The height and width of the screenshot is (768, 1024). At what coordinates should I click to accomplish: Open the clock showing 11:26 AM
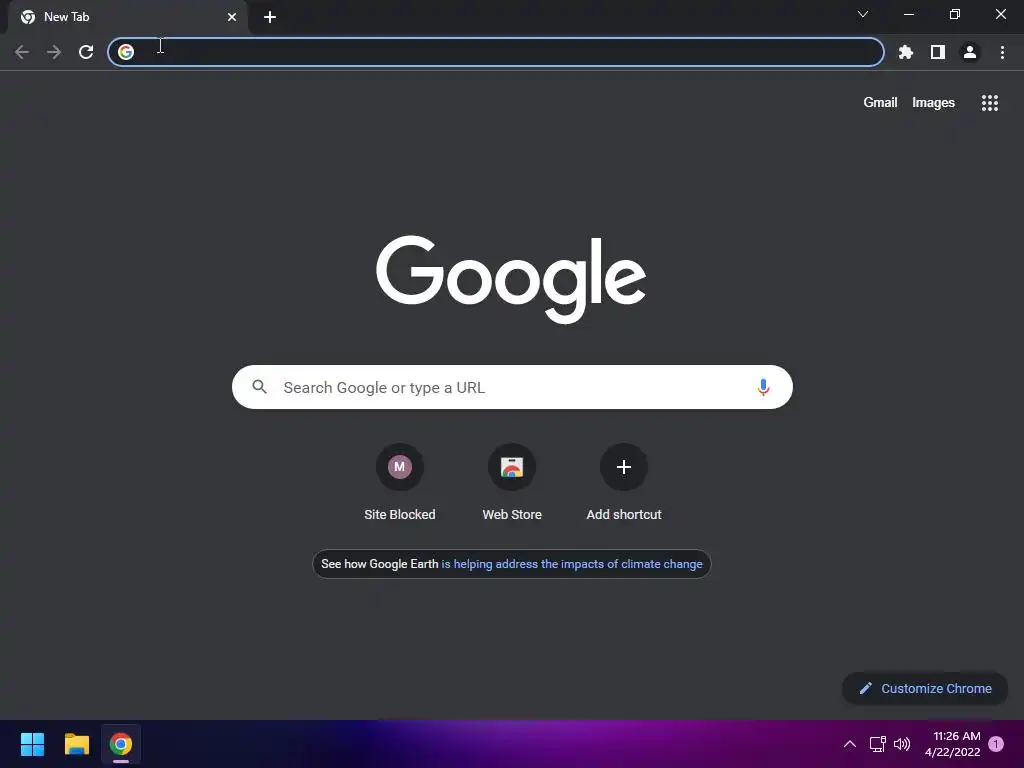point(952,744)
